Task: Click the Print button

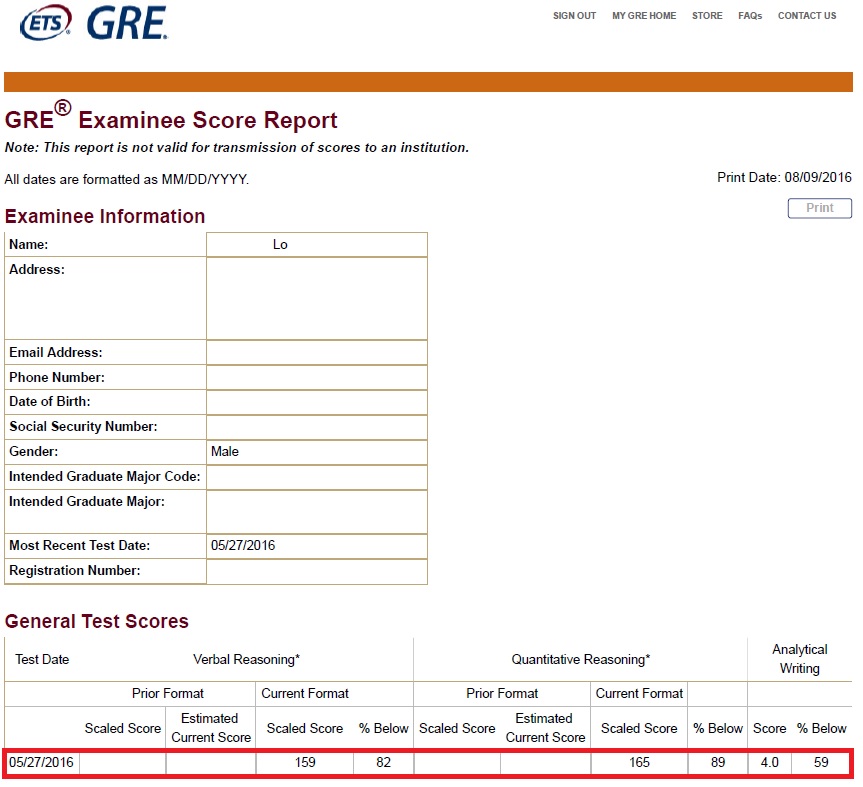Action: [820, 208]
